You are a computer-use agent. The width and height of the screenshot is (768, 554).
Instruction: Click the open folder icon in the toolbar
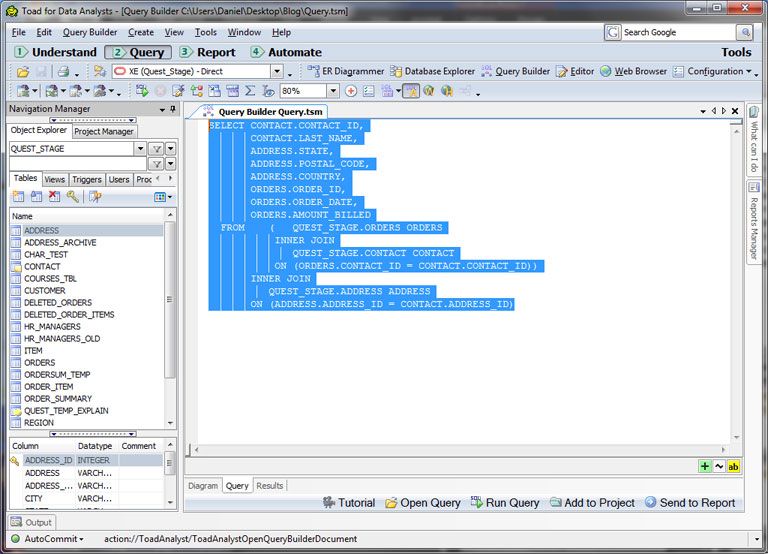[x=23, y=72]
